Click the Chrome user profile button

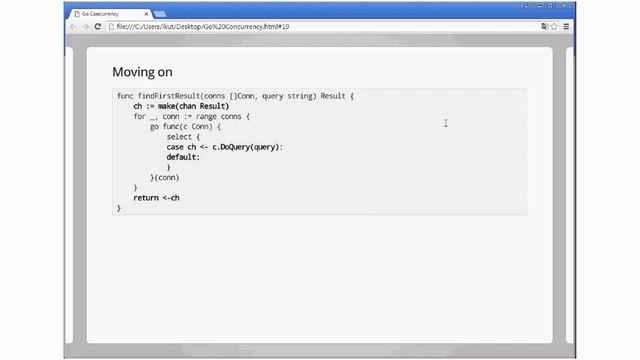[x=526, y=5]
